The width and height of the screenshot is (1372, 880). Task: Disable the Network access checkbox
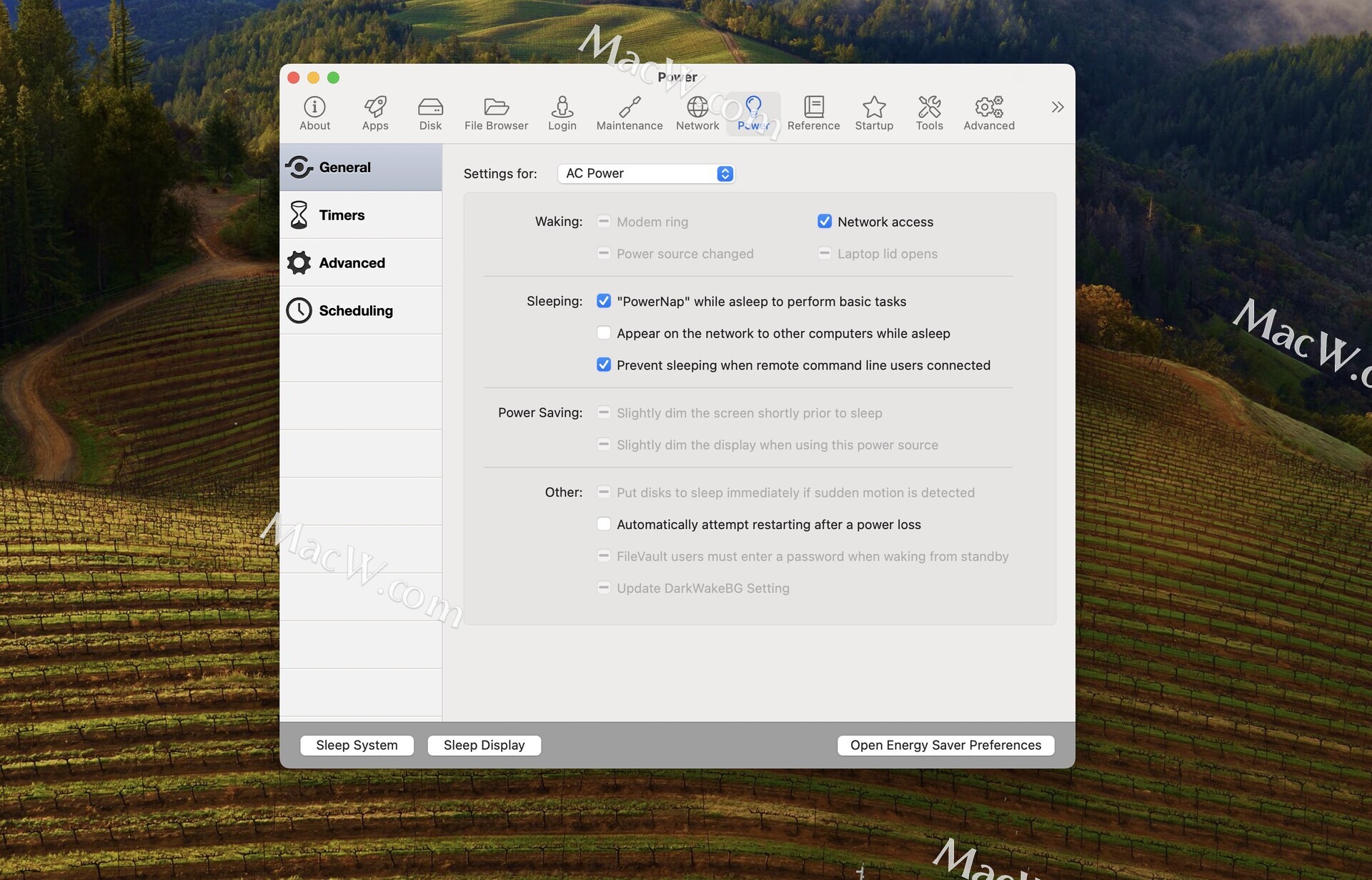[x=824, y=222]
